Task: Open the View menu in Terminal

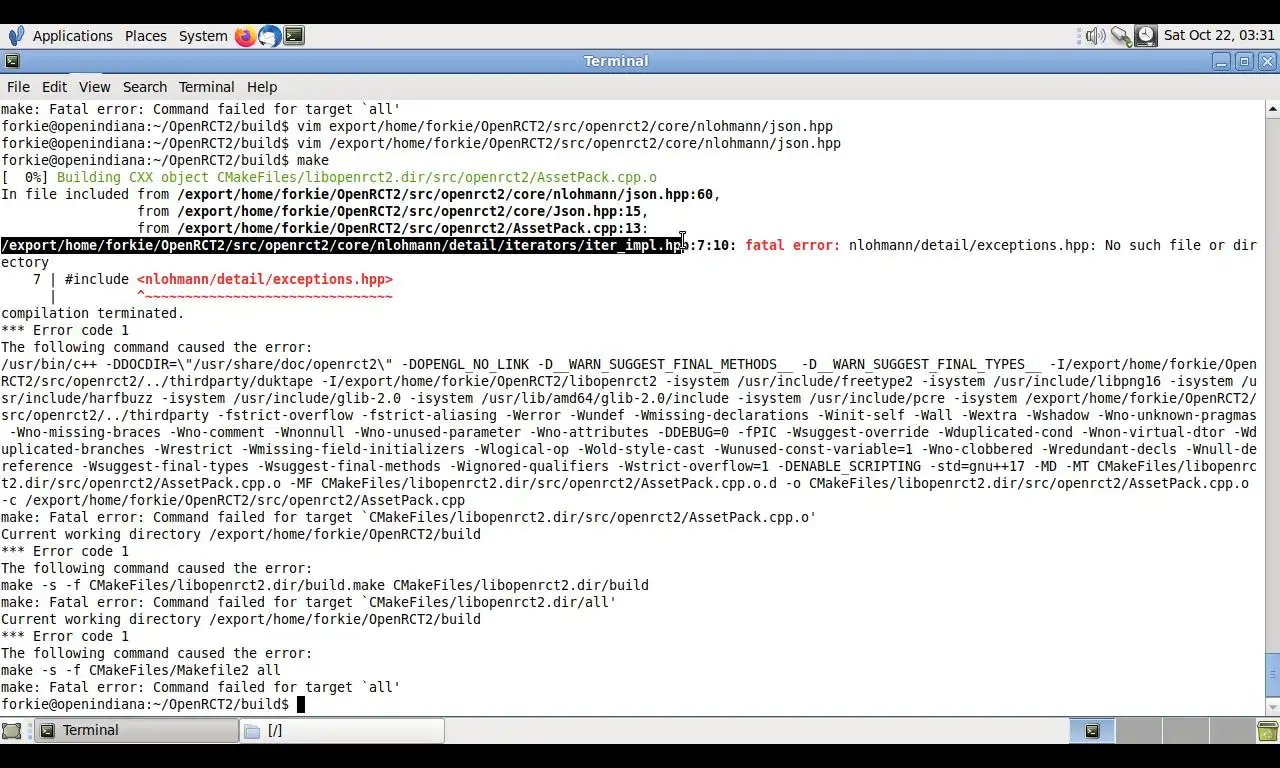Action: pos(95,87)
